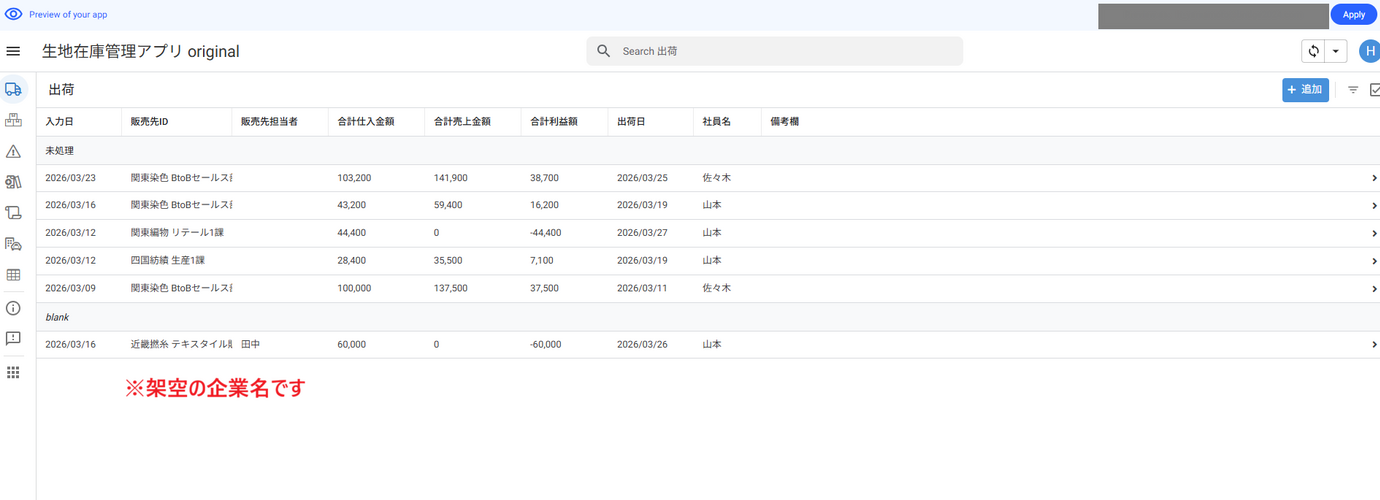
Task: Open the filter icon next to 追加
Action: coord(1353,90)
